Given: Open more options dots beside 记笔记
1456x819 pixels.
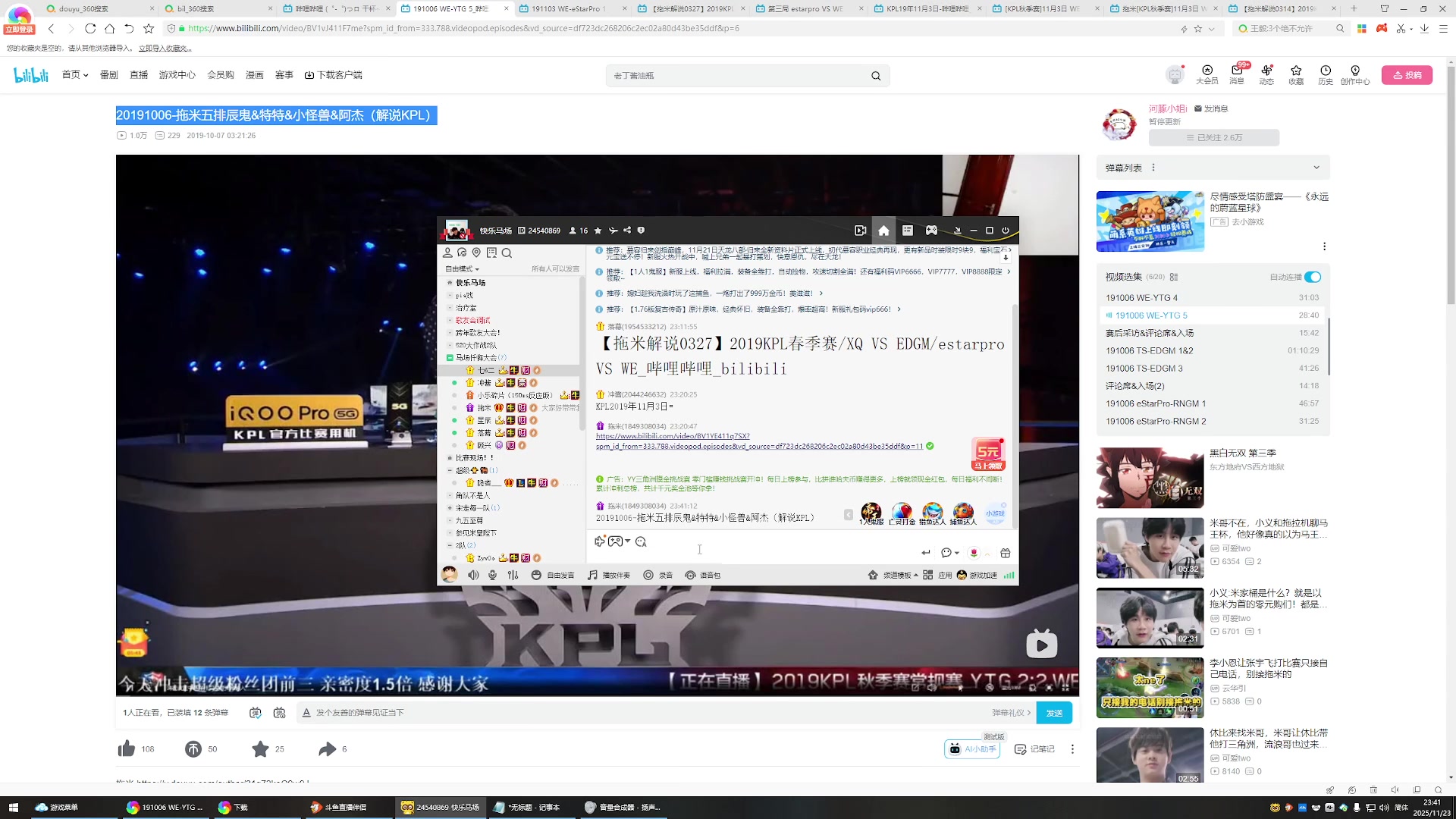Looking at the screenshot, I should tap(1072, 749).
